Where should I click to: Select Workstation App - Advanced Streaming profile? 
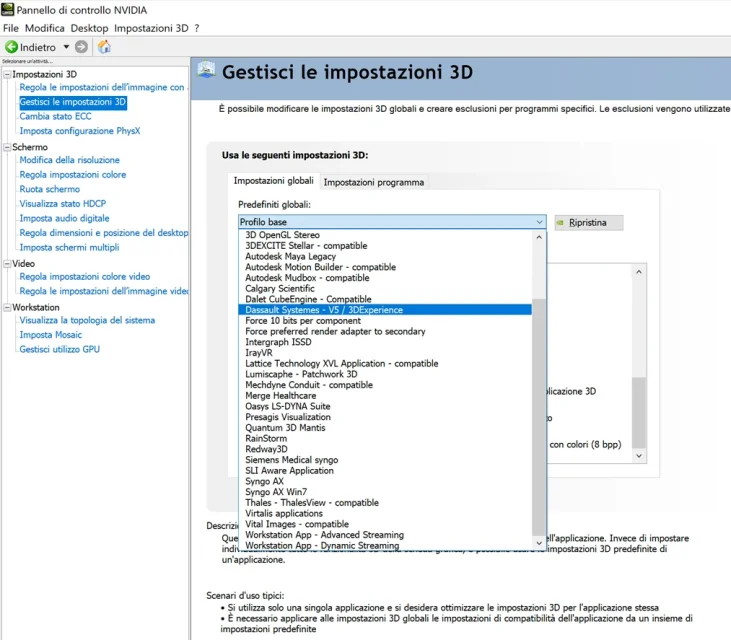[385, 535]
